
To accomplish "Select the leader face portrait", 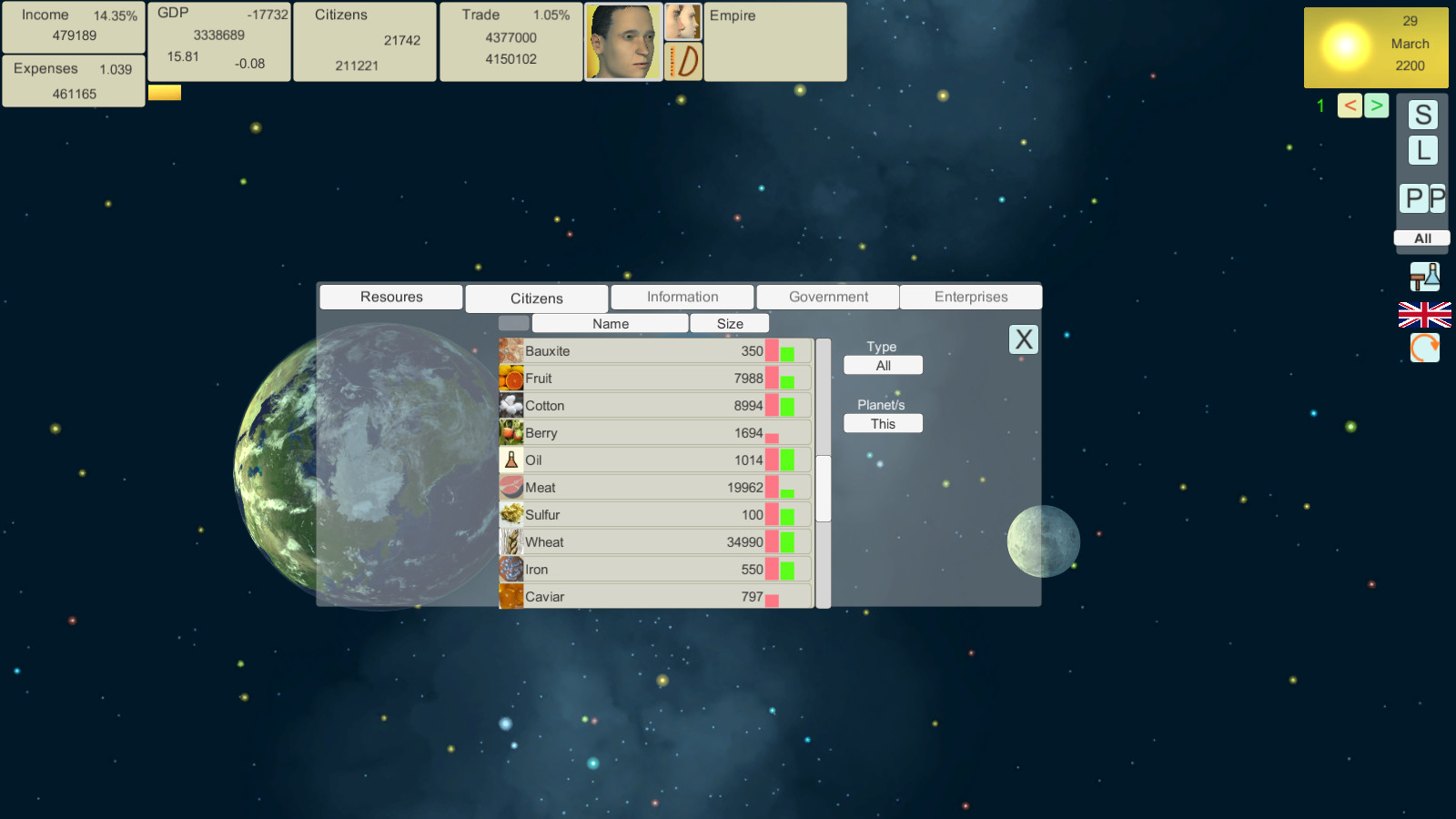I will [622, 42].
